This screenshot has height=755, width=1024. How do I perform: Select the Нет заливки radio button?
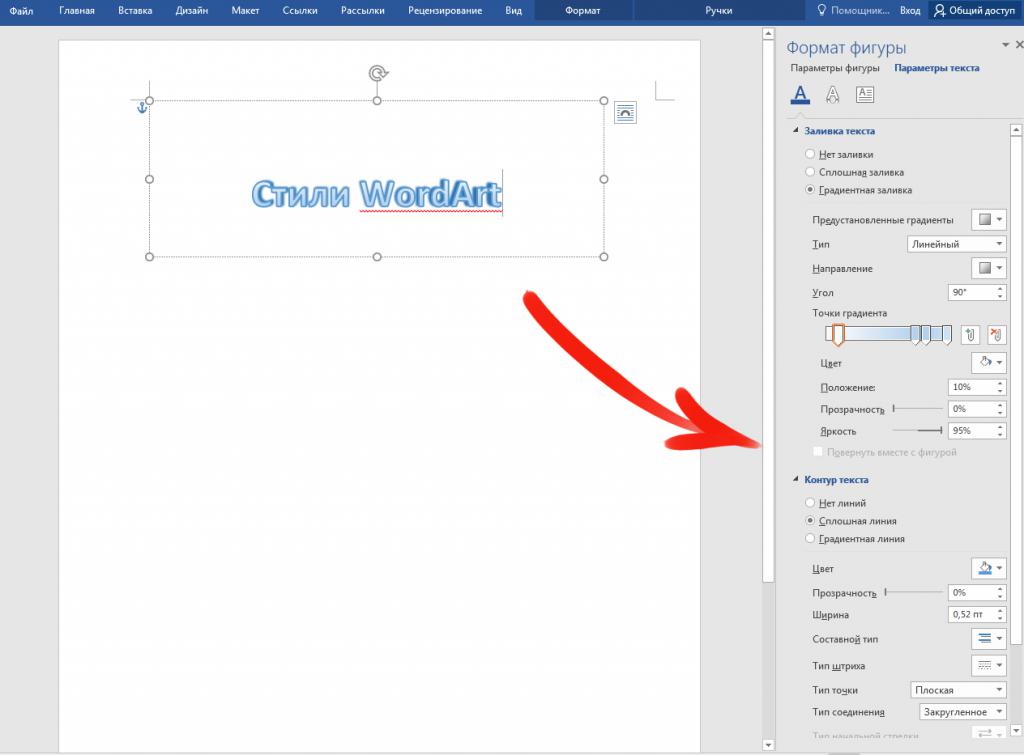pos(810,154)
